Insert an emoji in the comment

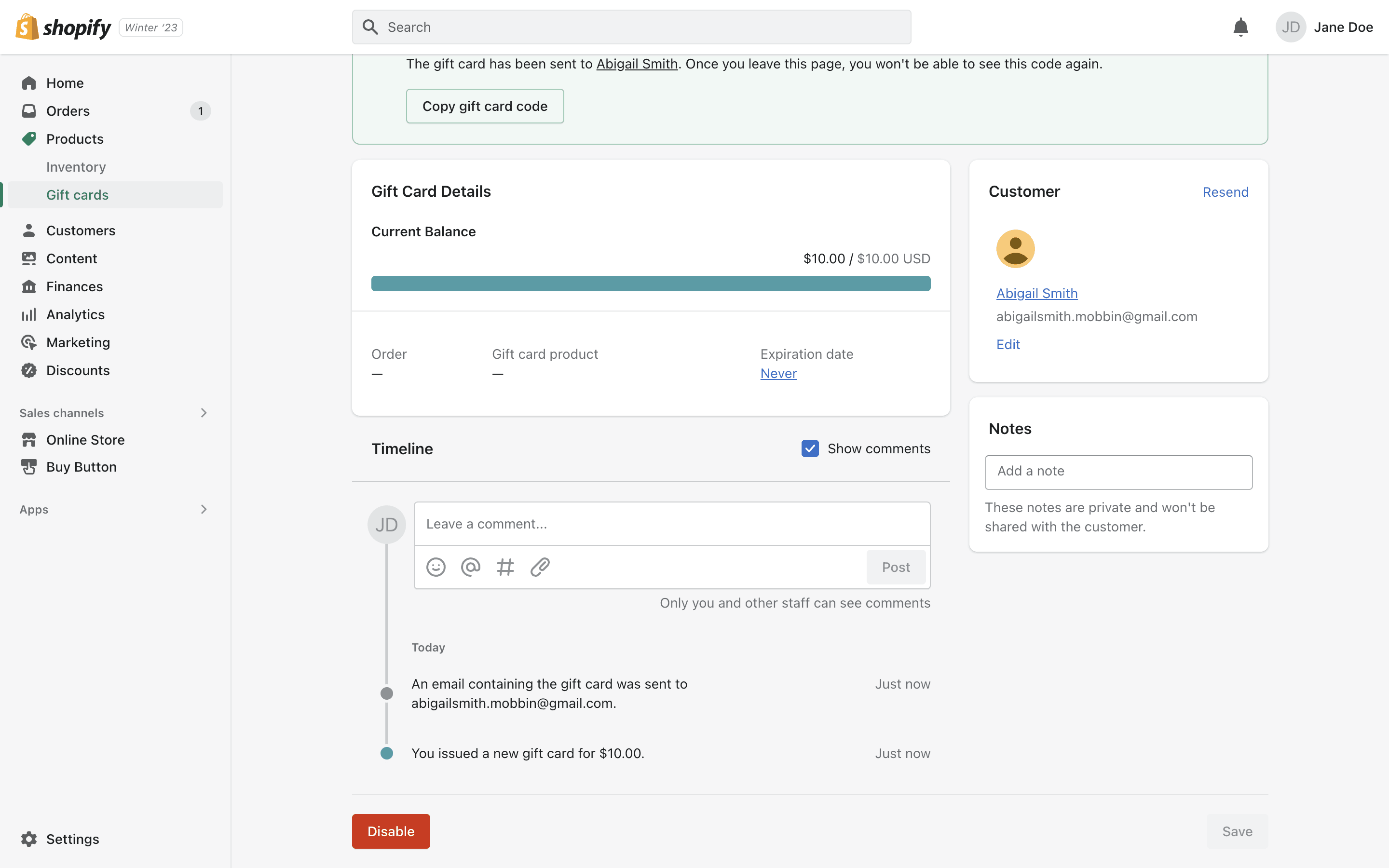tap(436, 567)
